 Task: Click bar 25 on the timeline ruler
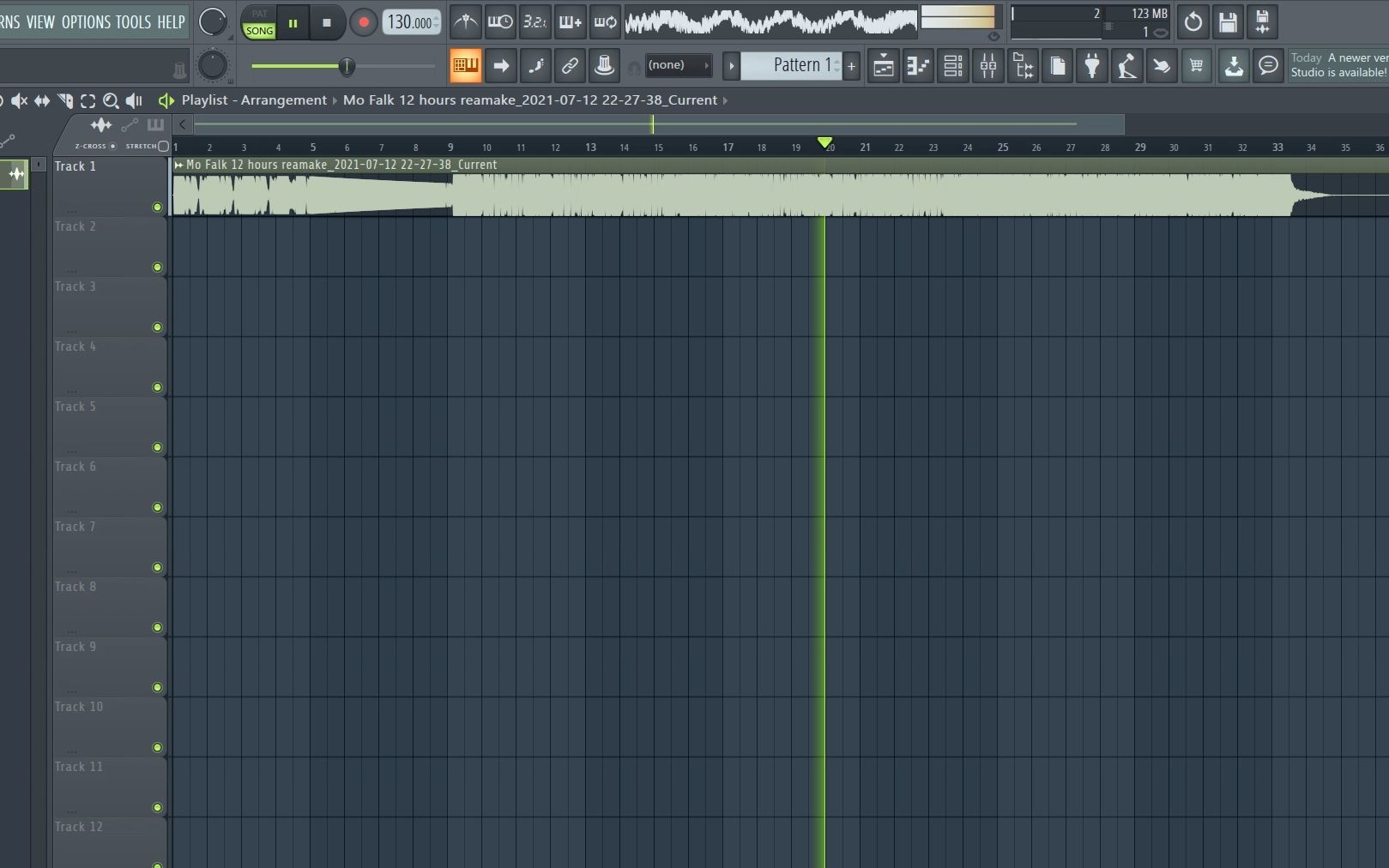click(1003, 148)
